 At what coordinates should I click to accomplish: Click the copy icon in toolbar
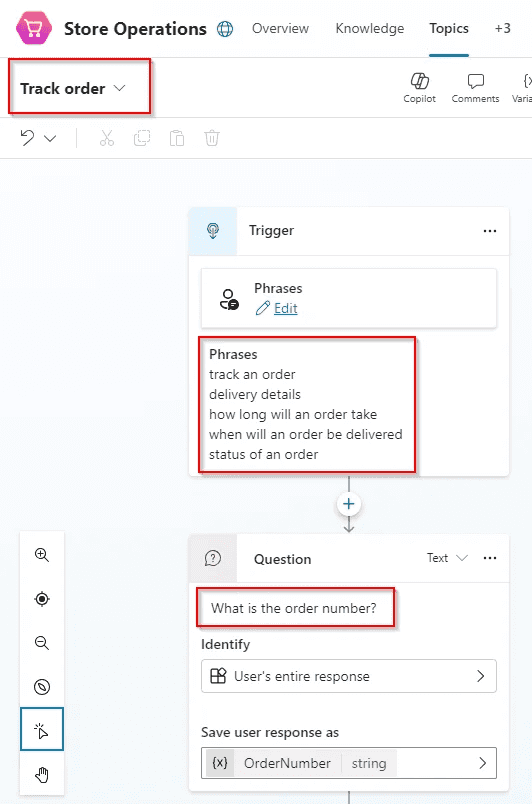(x=142, y=138)
